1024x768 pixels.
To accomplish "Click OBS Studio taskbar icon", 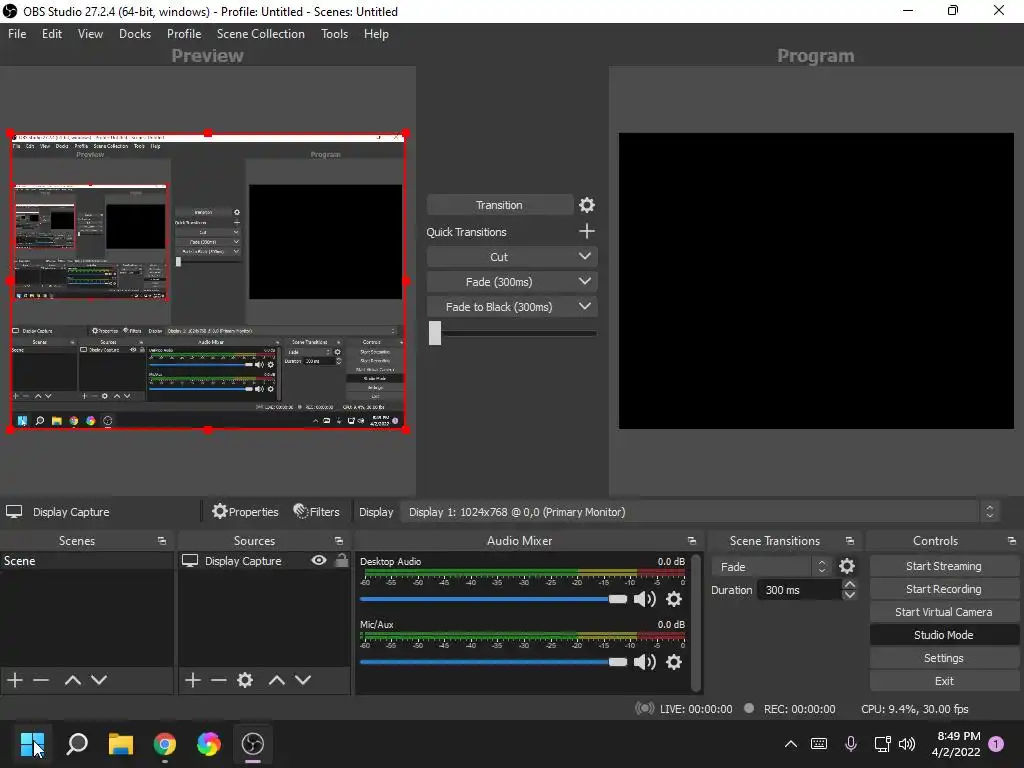I will click(x=253, y=744).
